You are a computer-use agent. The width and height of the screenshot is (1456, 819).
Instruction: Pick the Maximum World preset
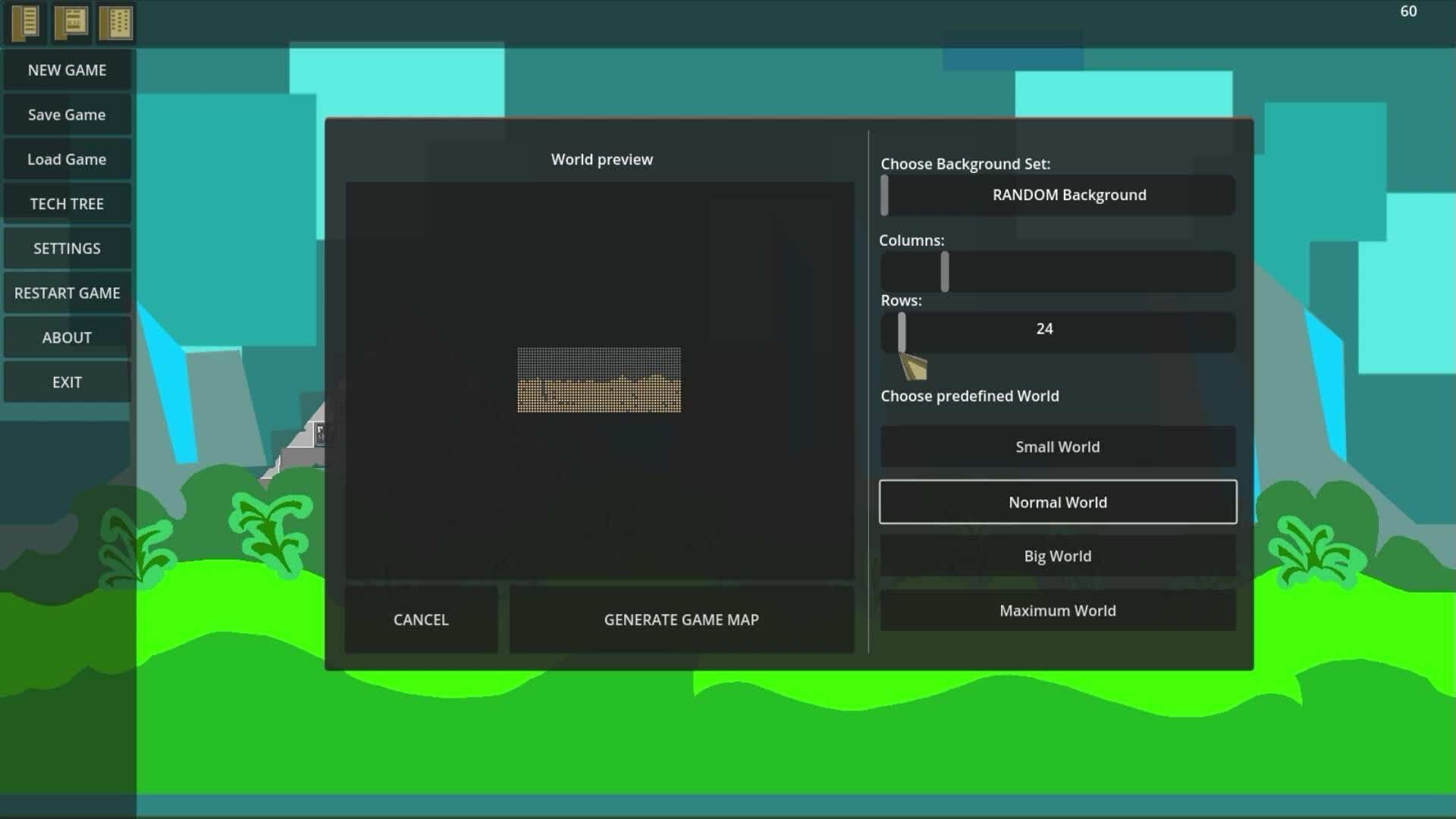point(1057,610)
